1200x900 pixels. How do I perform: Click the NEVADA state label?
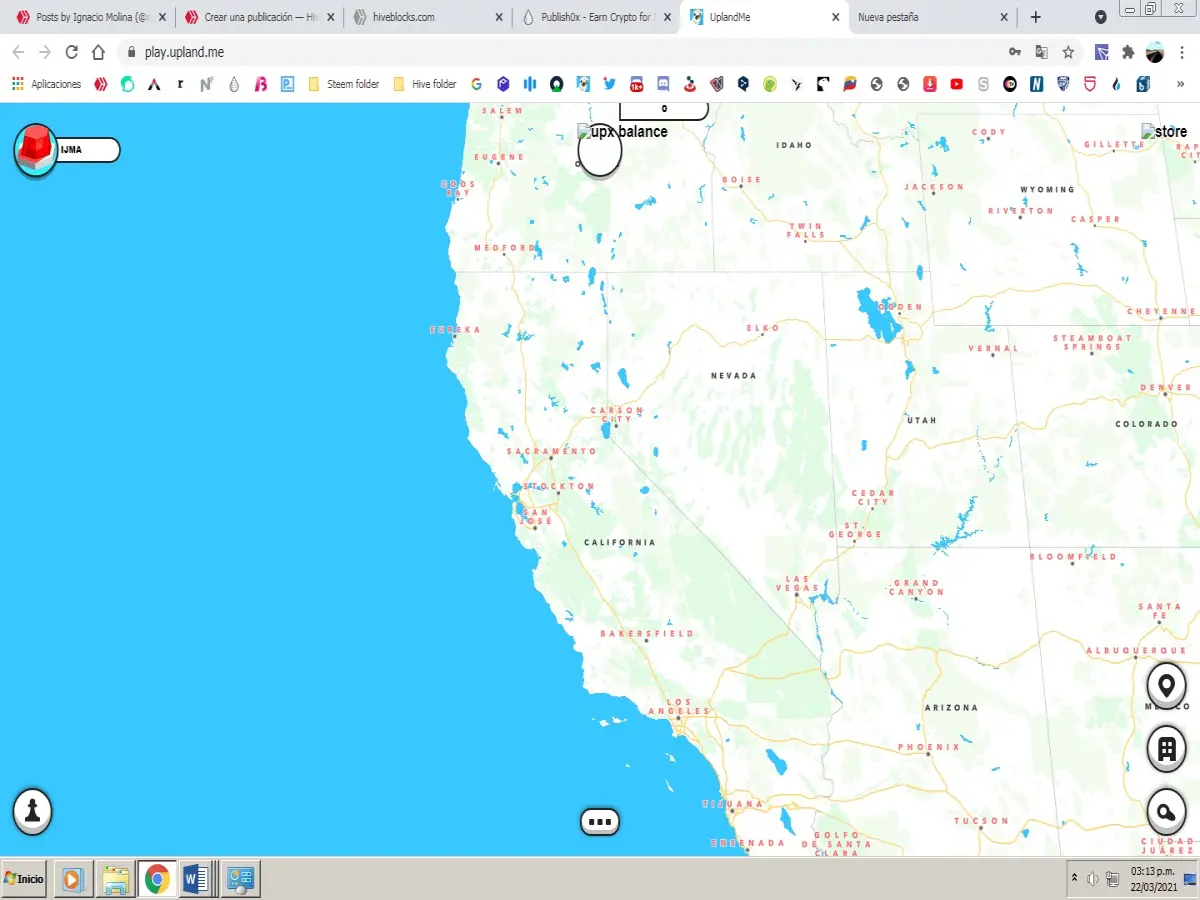pos(733,376)
